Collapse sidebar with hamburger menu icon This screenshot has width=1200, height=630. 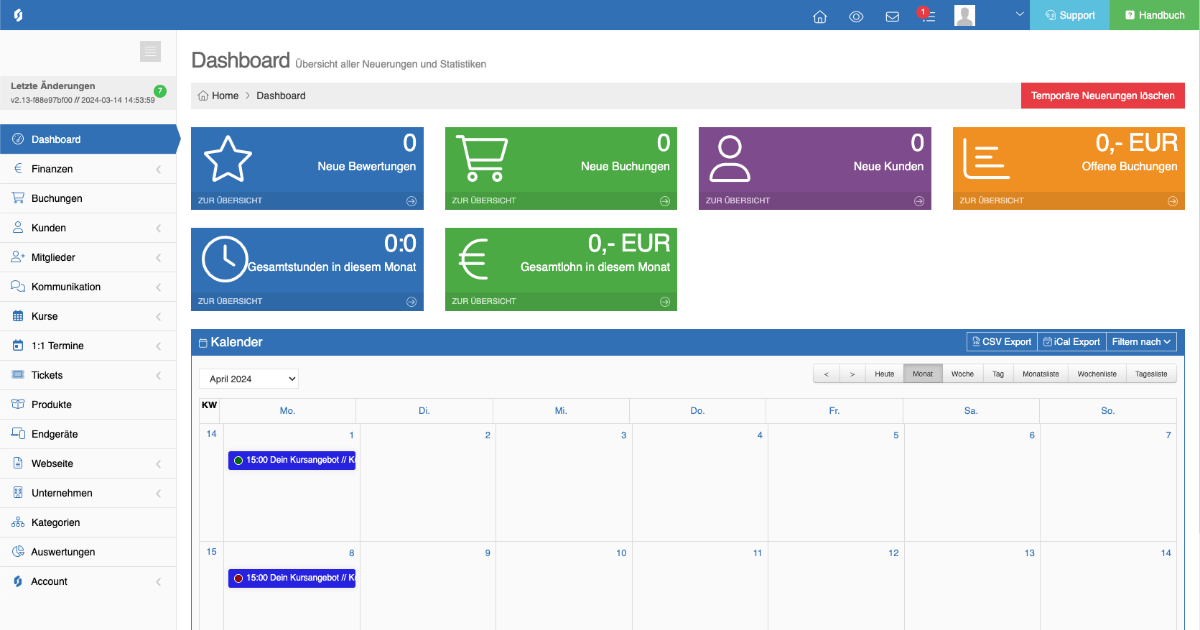click(150, 51)
